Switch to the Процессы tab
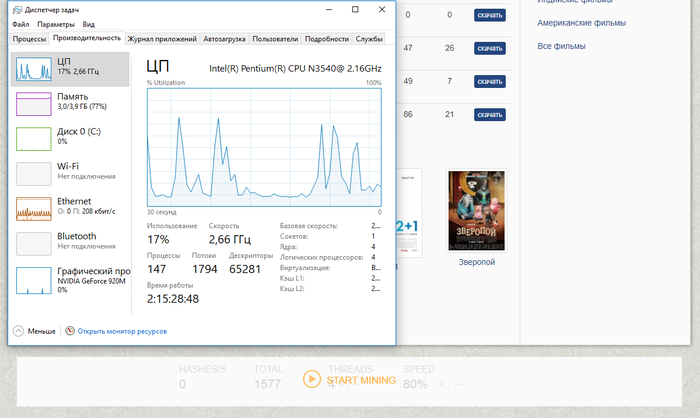The height and width of the screenshot is (418, 700). pos(29,39)
